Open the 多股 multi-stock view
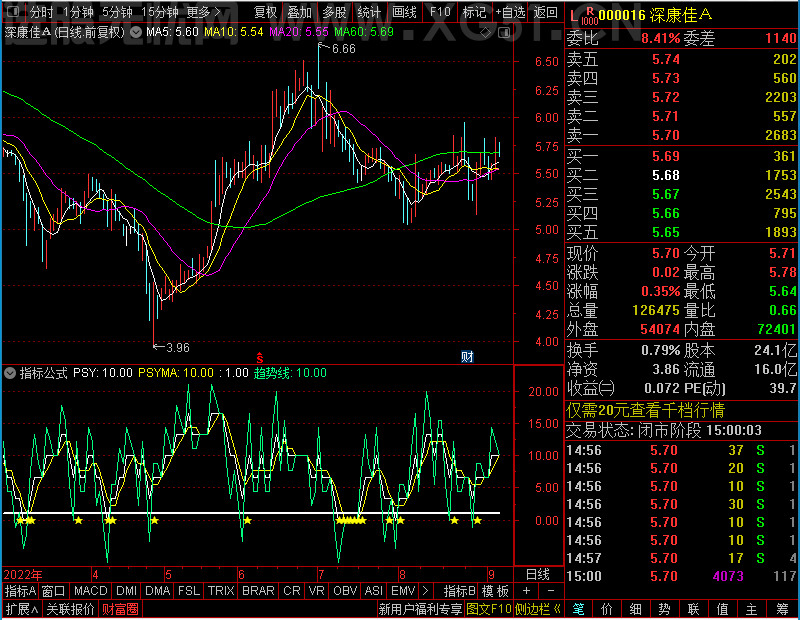The image size is (800, 620). pos(334,12)
